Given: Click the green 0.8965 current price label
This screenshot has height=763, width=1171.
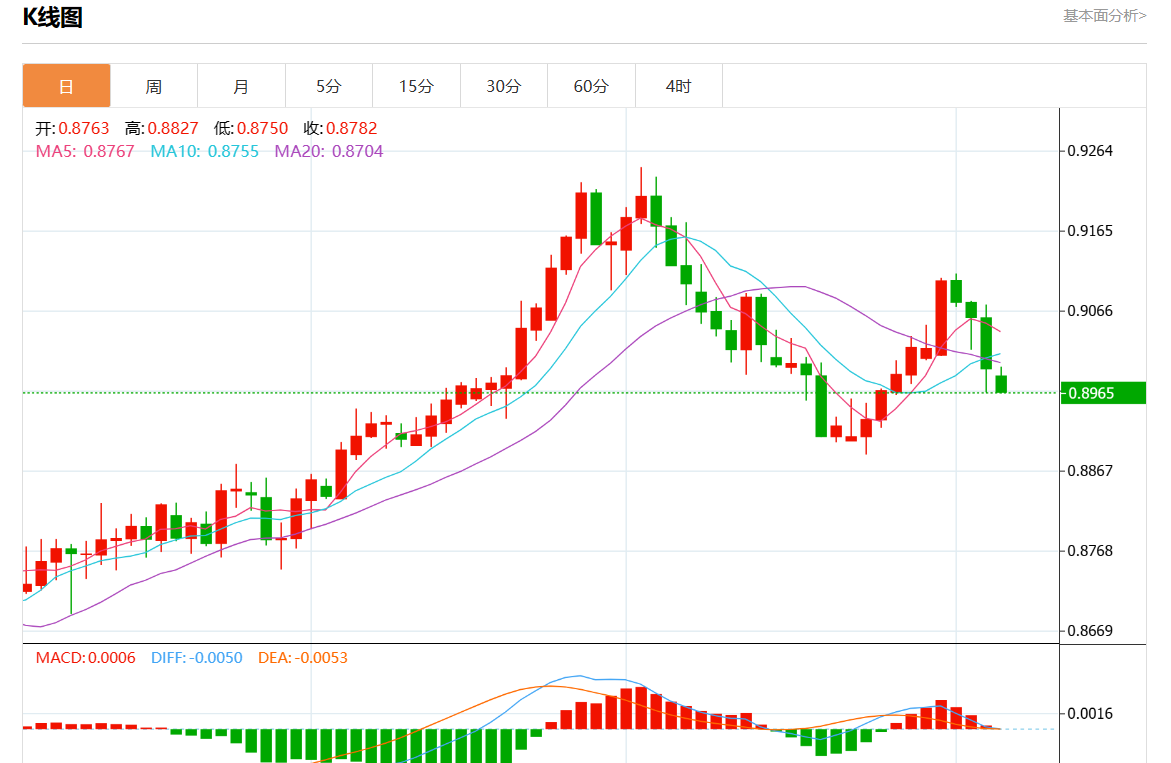Looking at the screenshot, I should click(x=1103, y=393).
